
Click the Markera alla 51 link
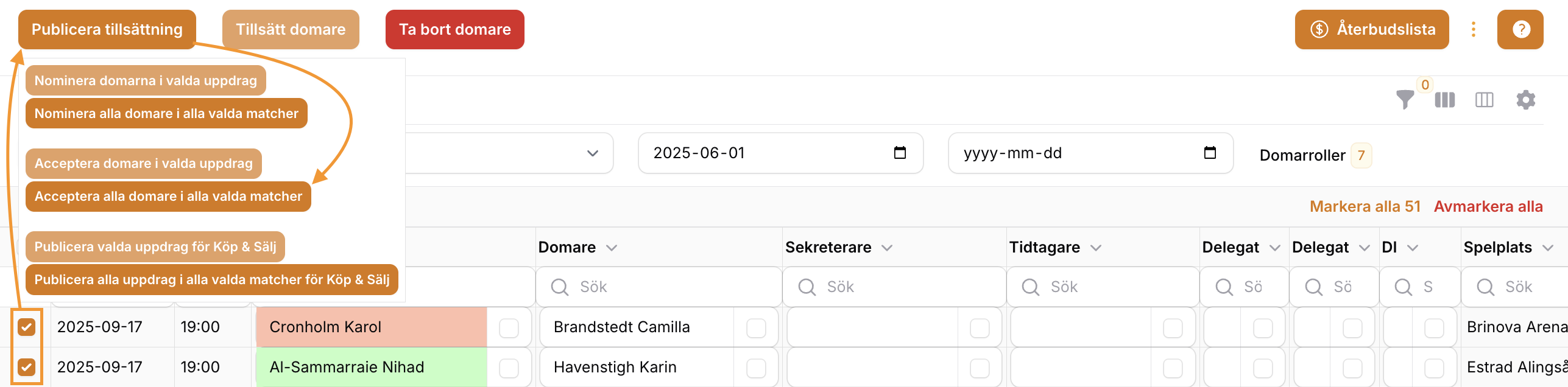[x=1365, y=206]
